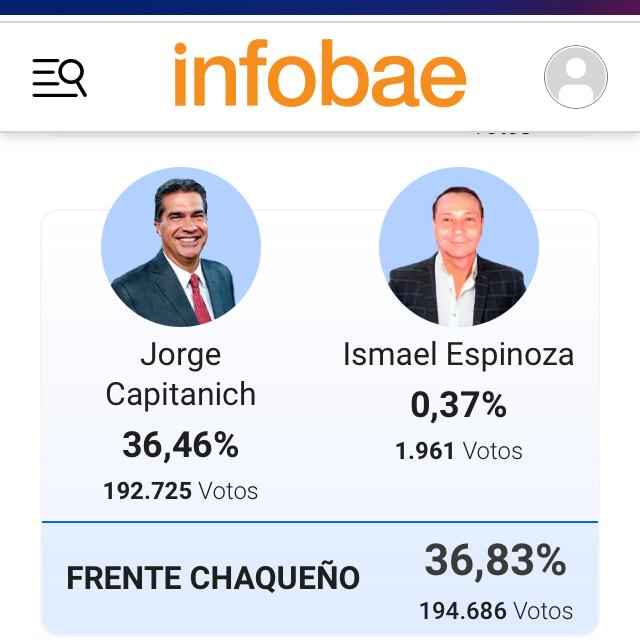Click the 1.961 Votos count
This screenshot has height=641, width=640.
pos(459,451)
